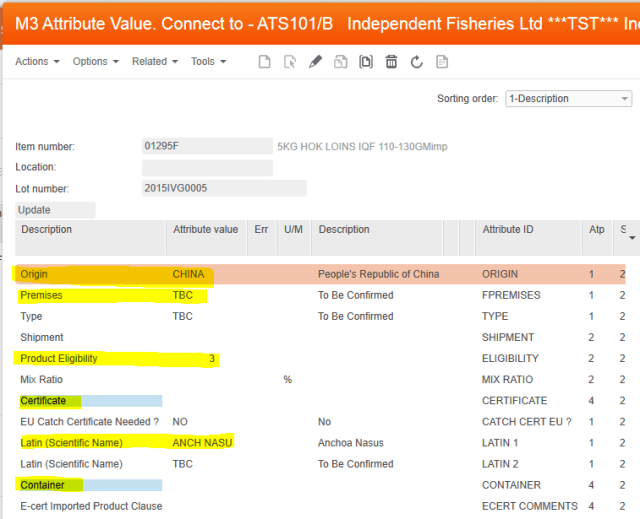This screenshot has height=519, width=640.
Task: Click the lined document icon in toolbar
Action: click(441, 62)
